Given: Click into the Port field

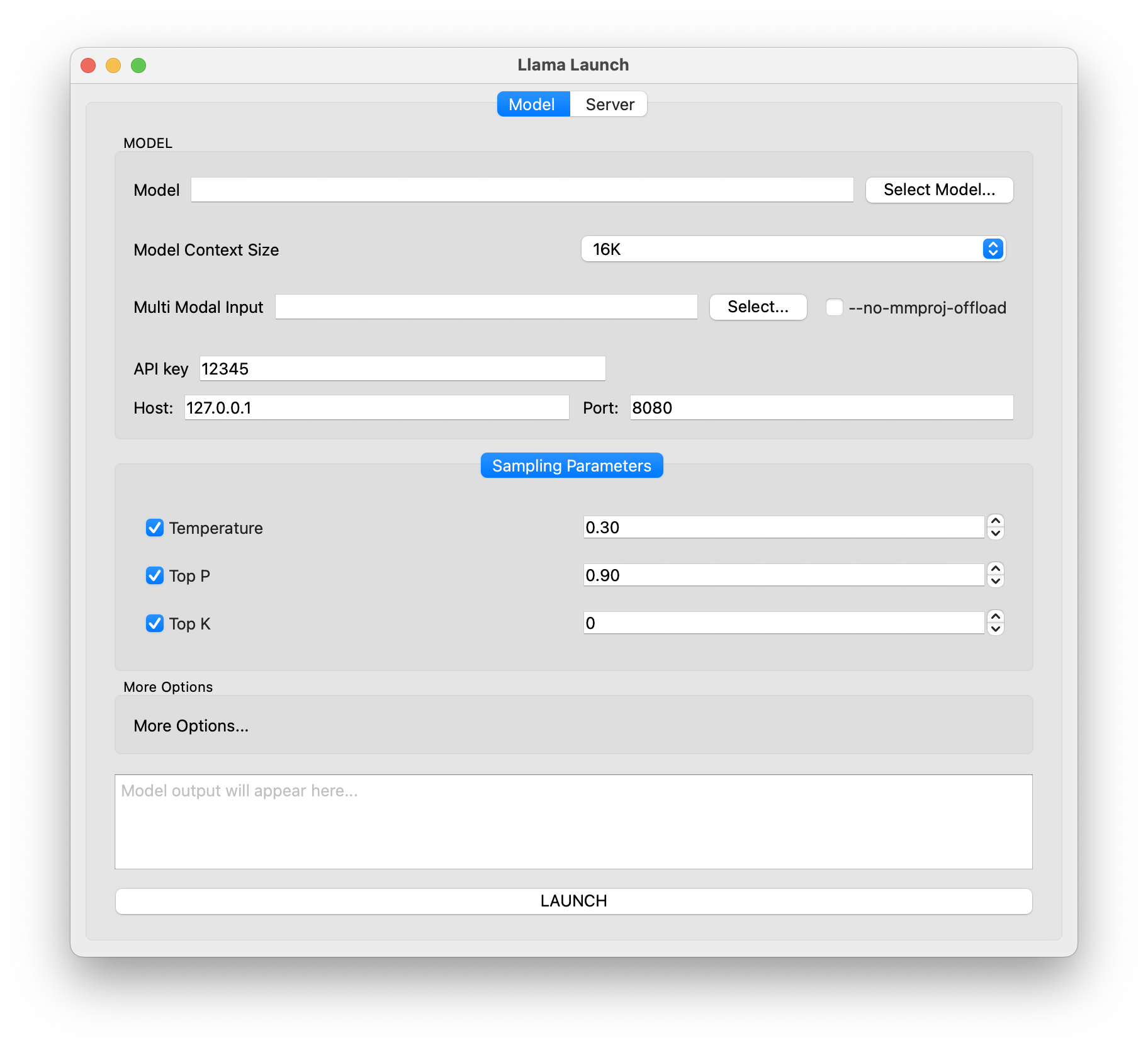Looking at the screenshot, I should [x=821, y=407].
